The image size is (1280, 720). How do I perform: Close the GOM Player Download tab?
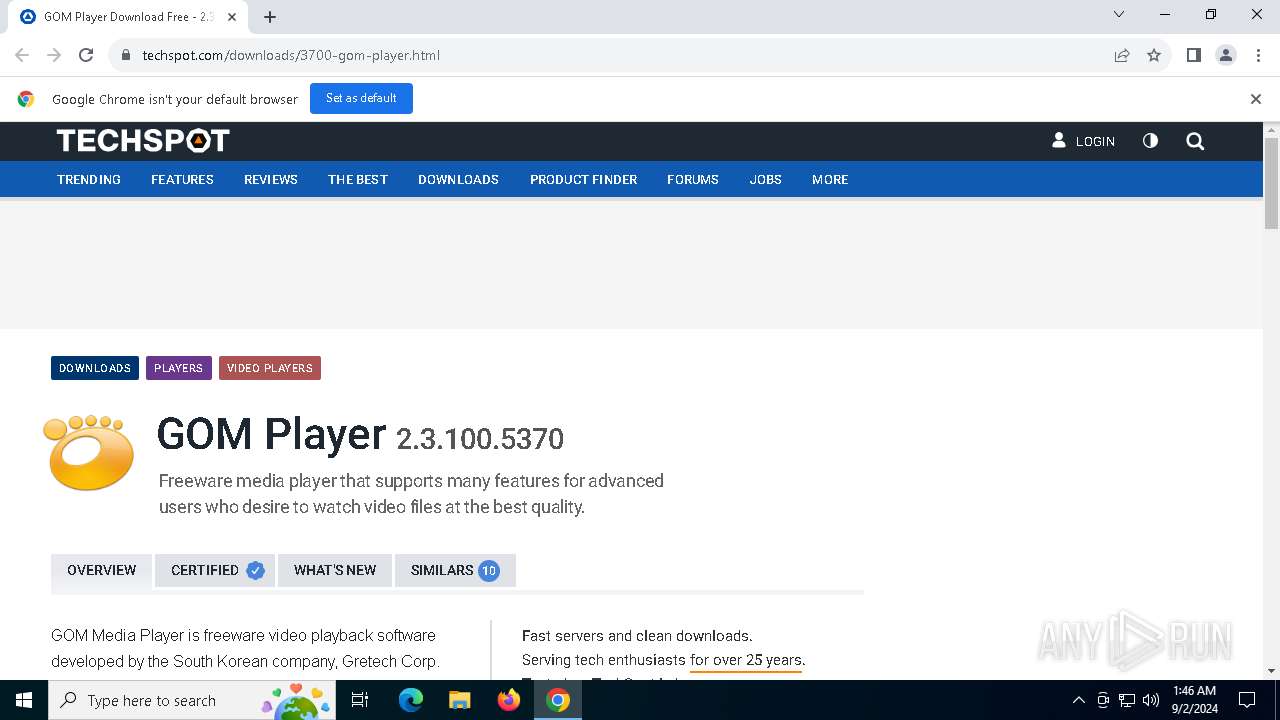[233, 17]
